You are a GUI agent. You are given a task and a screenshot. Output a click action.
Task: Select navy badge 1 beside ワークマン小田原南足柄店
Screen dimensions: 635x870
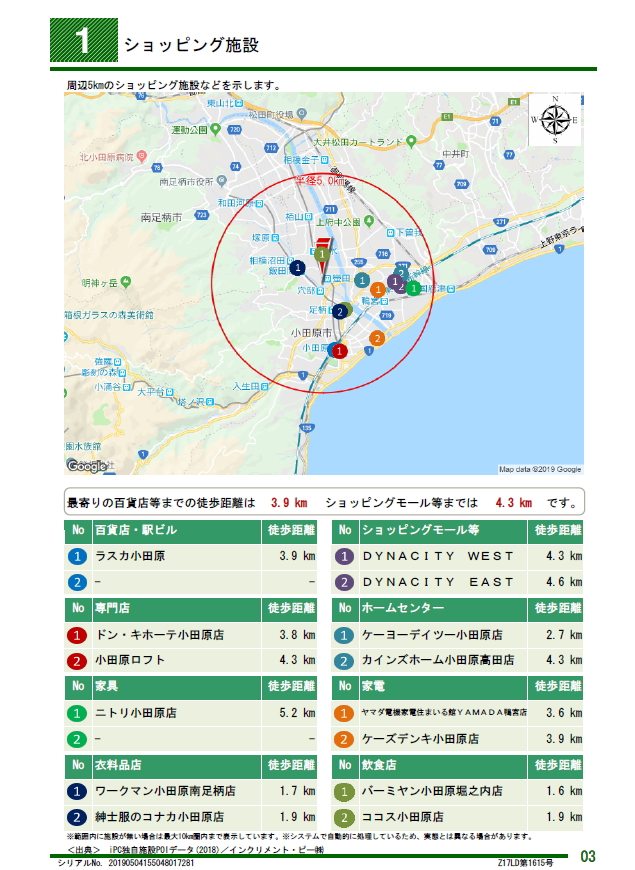click(77, 792)
